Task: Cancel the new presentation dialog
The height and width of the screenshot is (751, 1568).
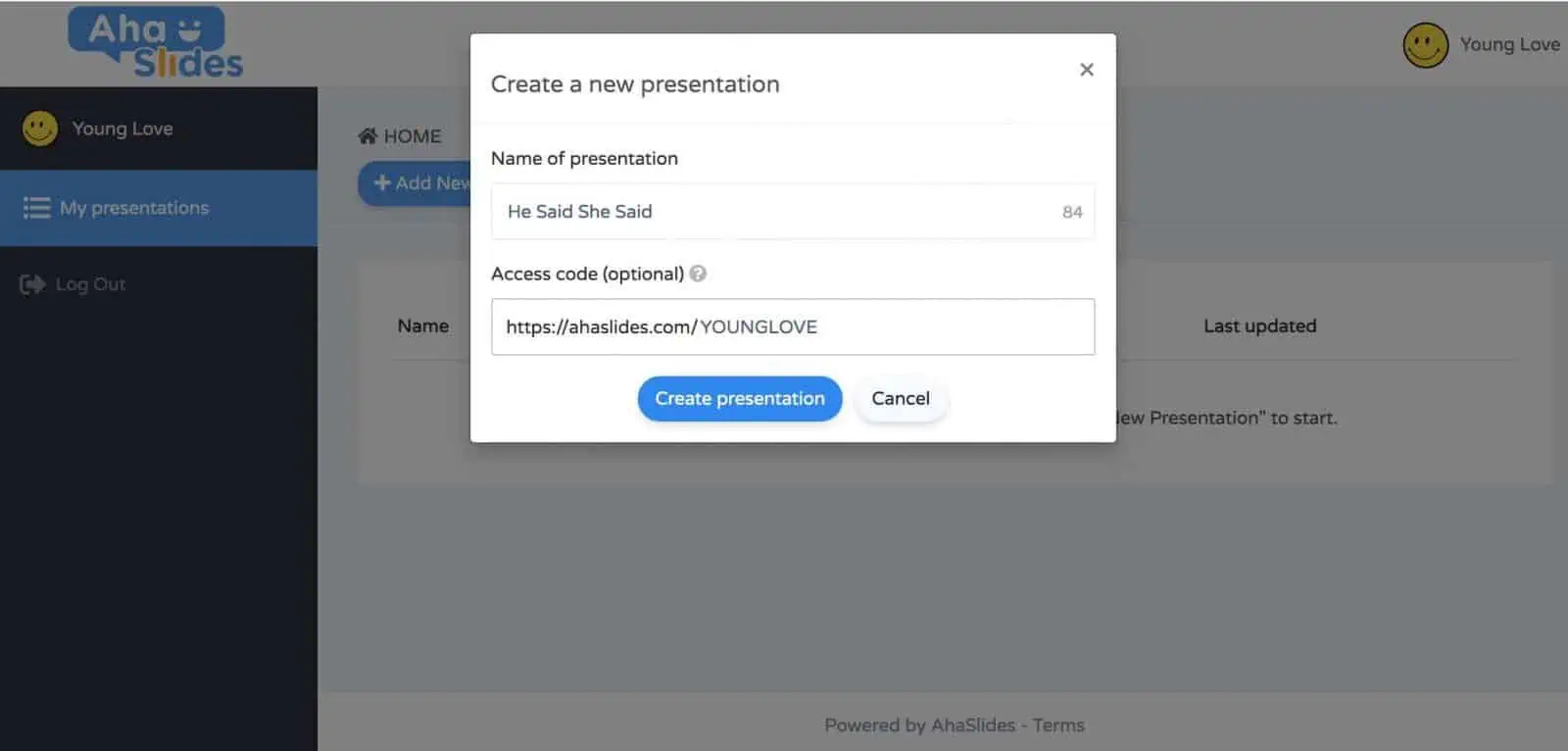Action: pyautogui.click(x=901, y=399)
